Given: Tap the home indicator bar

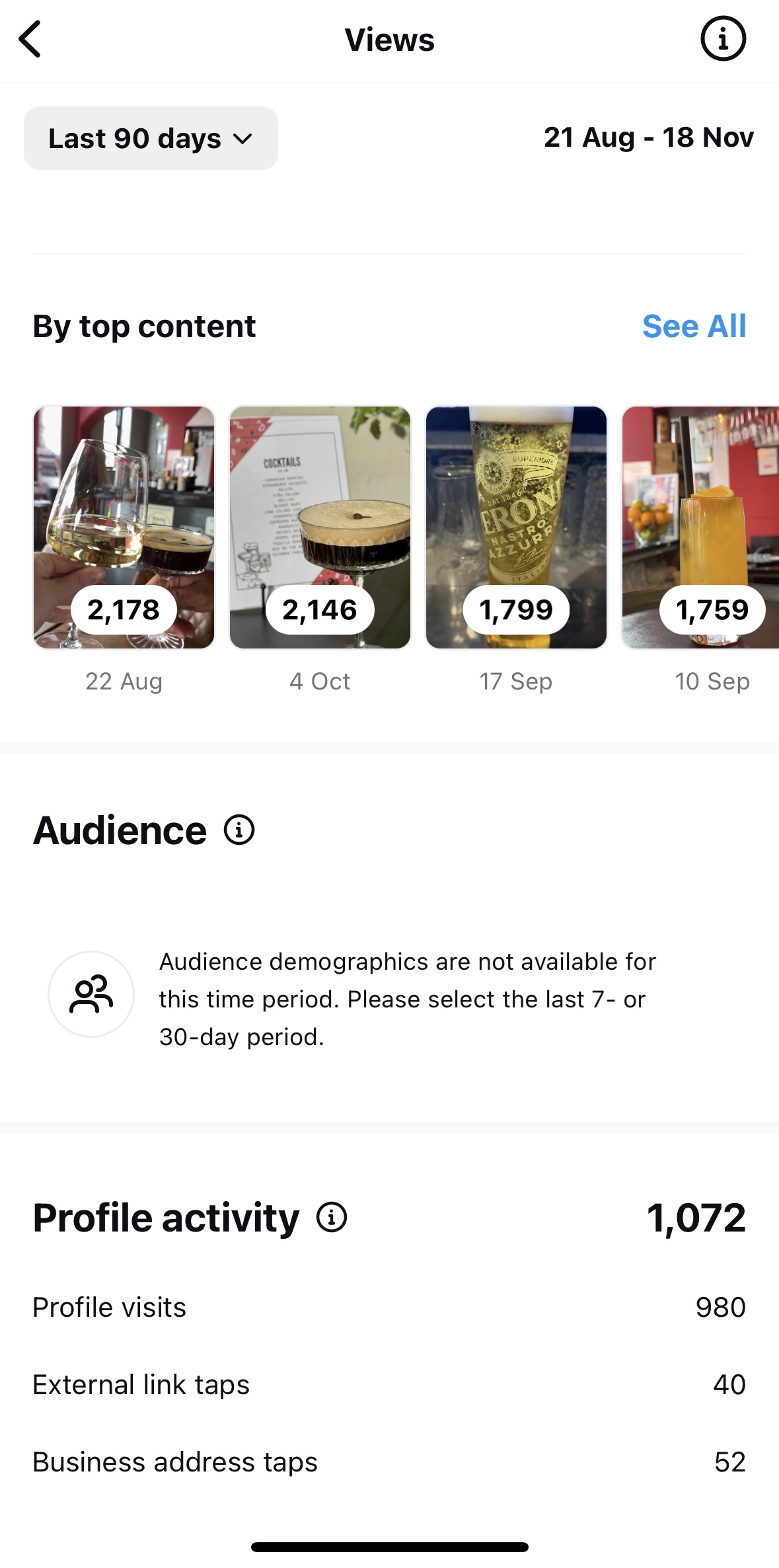Looking at the screenshot, I should (389, 1547).
